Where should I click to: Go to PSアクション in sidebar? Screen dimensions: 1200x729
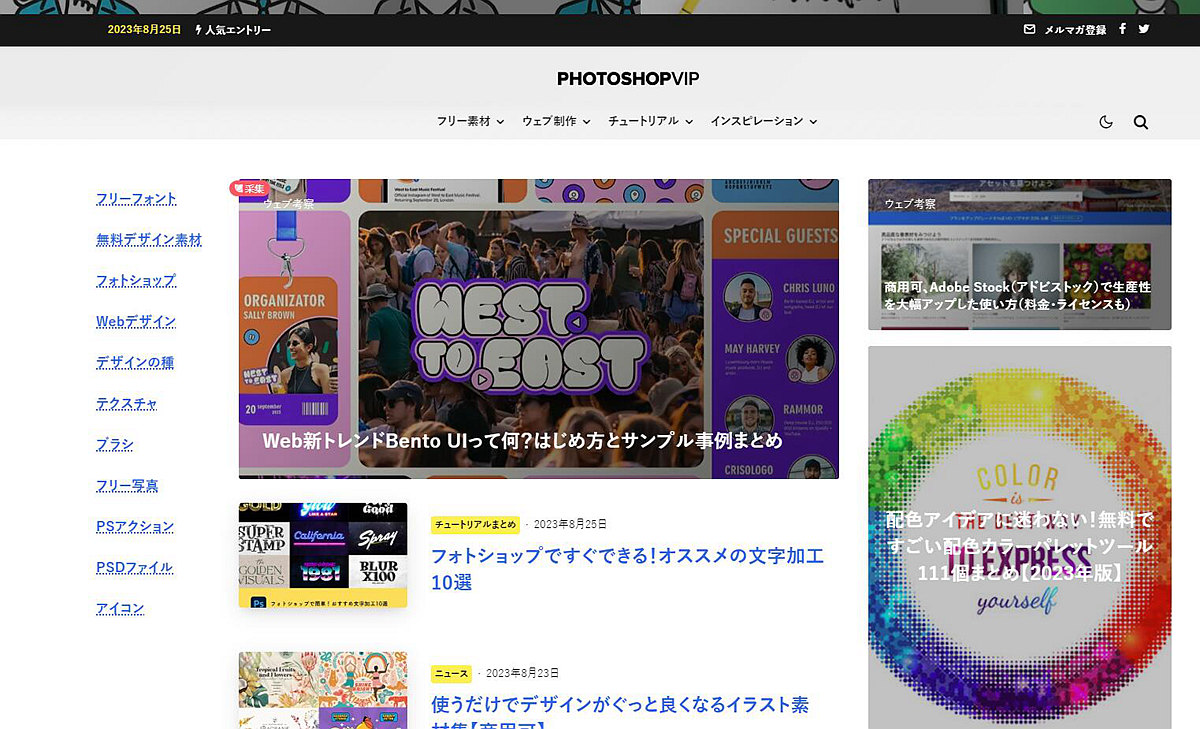pos(135,527)
